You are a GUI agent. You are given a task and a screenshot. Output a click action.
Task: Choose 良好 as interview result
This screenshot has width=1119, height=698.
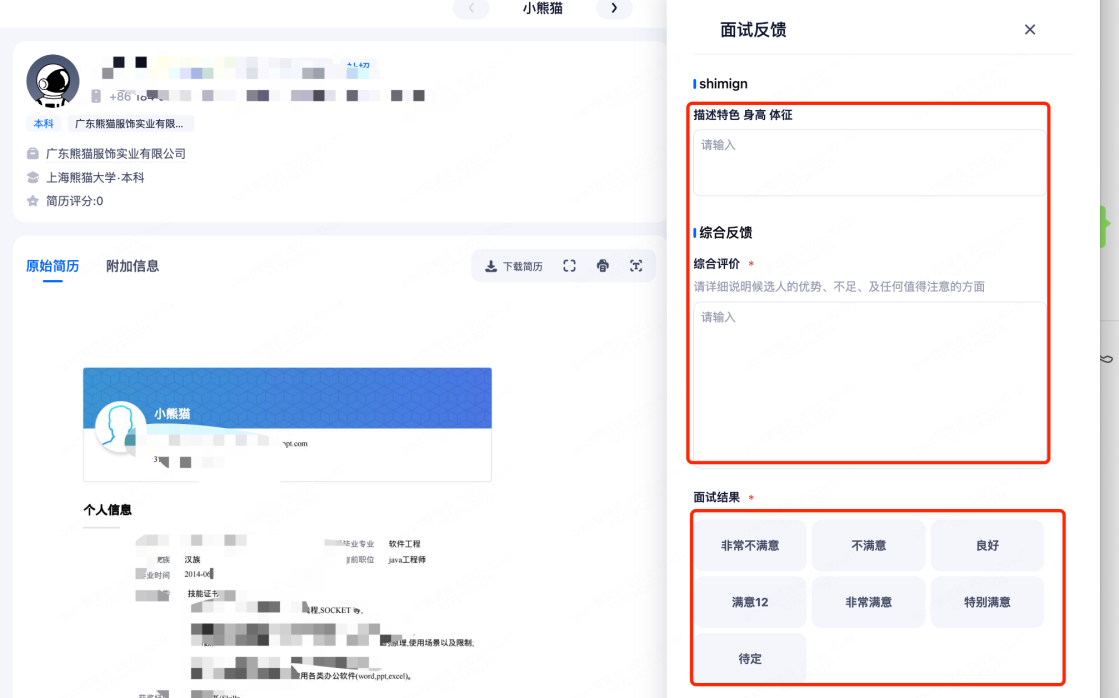[x=987, y=546]
